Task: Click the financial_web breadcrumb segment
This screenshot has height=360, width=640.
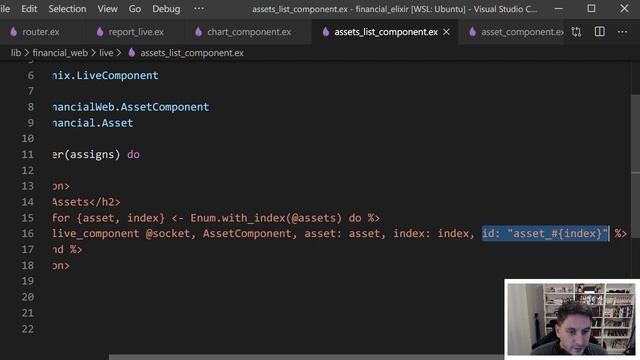Action: [x=60, y=53]
